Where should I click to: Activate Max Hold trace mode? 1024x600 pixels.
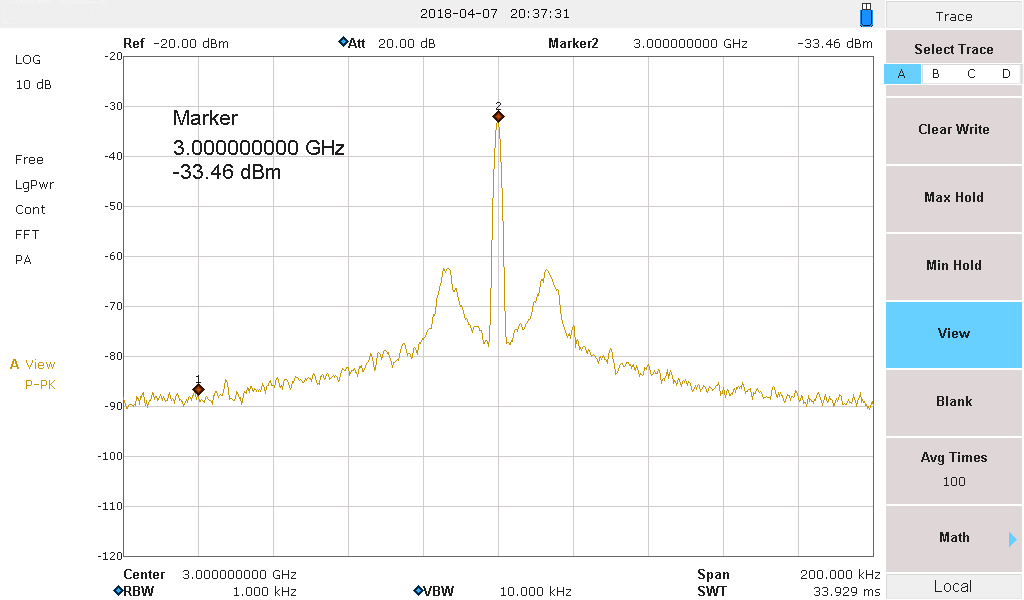tap(953, 198)
